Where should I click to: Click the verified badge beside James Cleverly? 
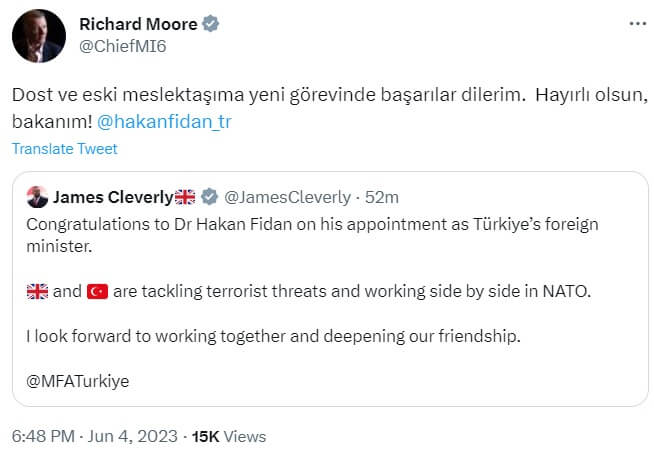pos(209,196)
